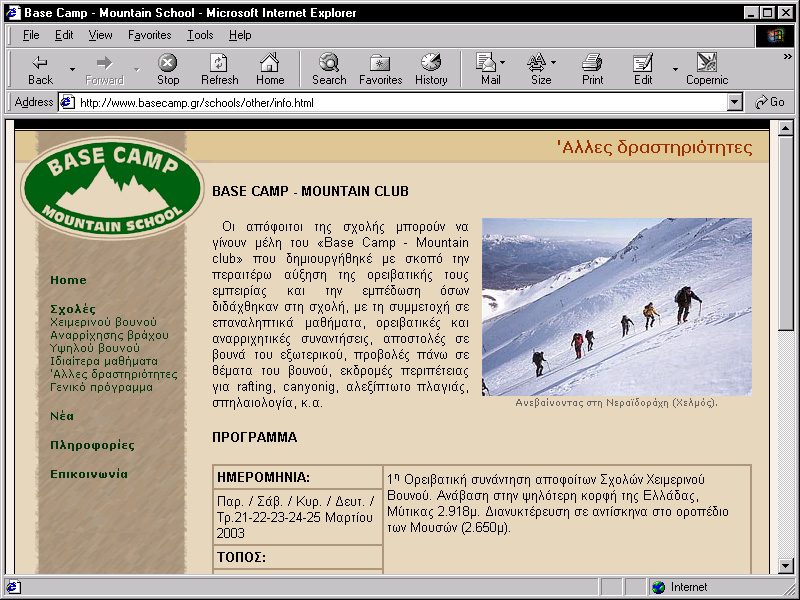
Task: Open the Favorites pane
Action: coord(381,69)
